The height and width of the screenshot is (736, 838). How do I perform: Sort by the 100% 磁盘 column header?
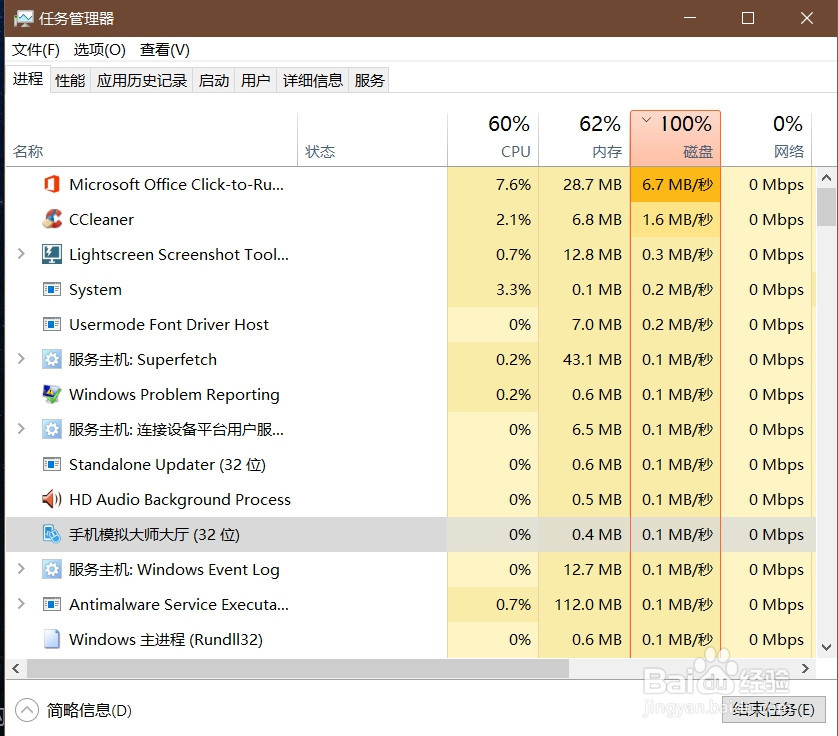676,138
